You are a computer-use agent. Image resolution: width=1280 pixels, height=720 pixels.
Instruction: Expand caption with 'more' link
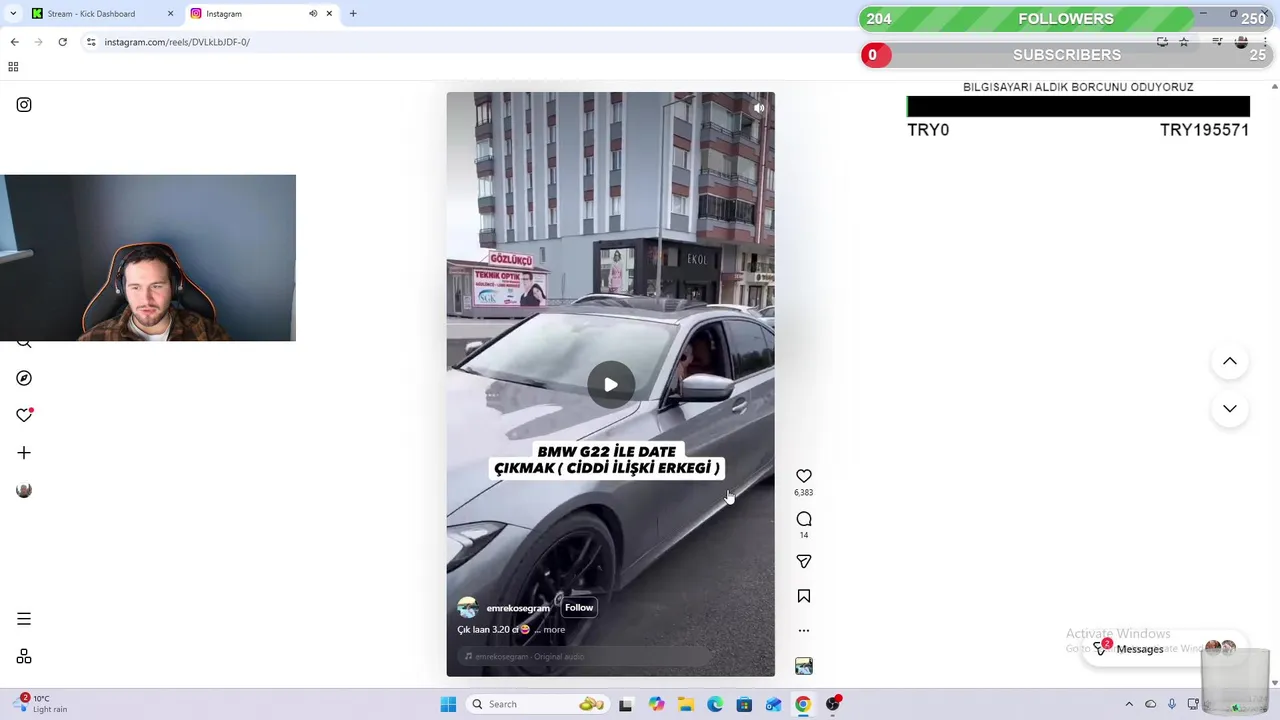point(554,630)
